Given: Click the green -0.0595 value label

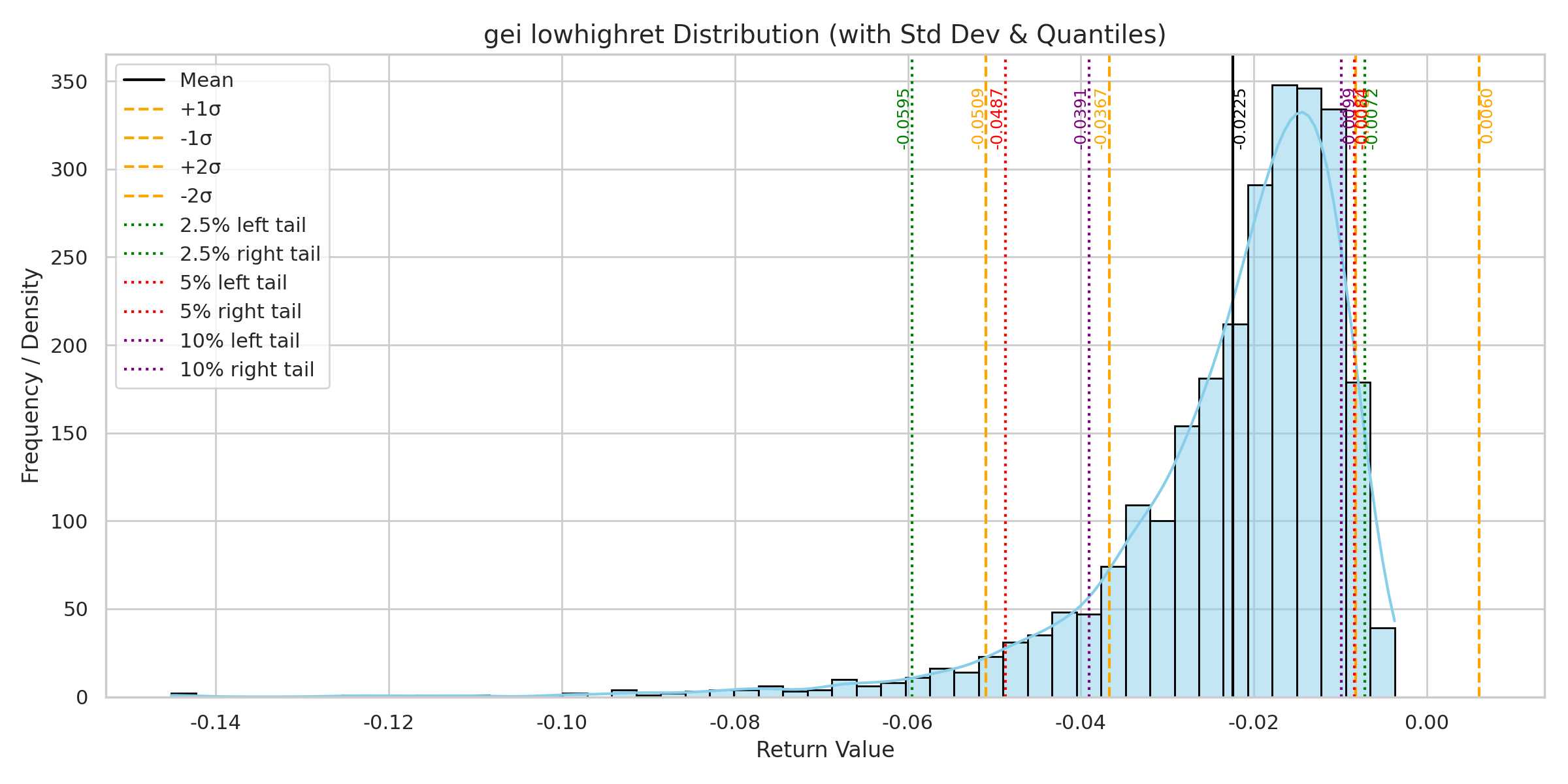Looking at the screenshot, I should (903, 119).
